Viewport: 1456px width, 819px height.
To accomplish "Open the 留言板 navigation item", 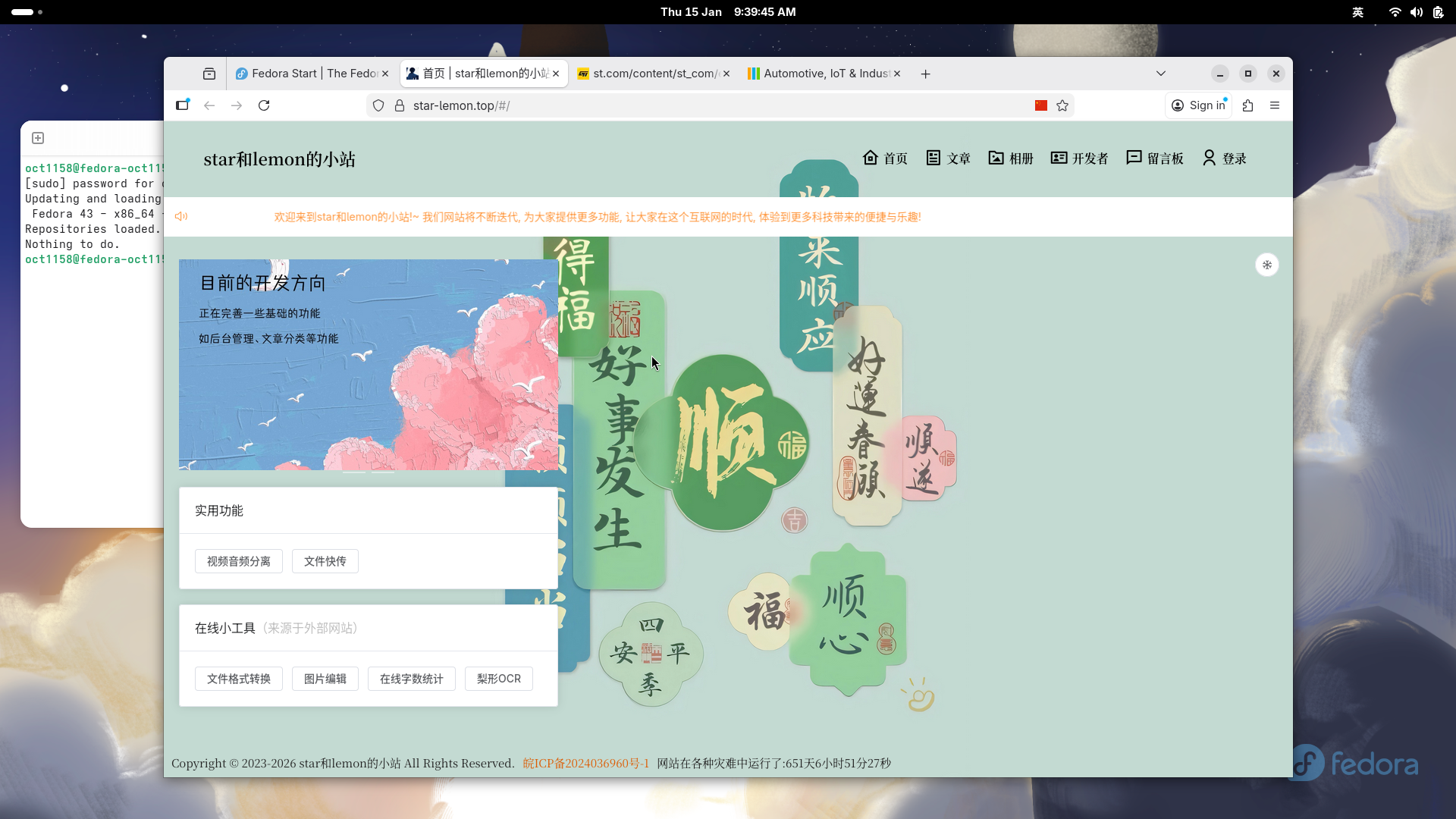I will 1155,158.
